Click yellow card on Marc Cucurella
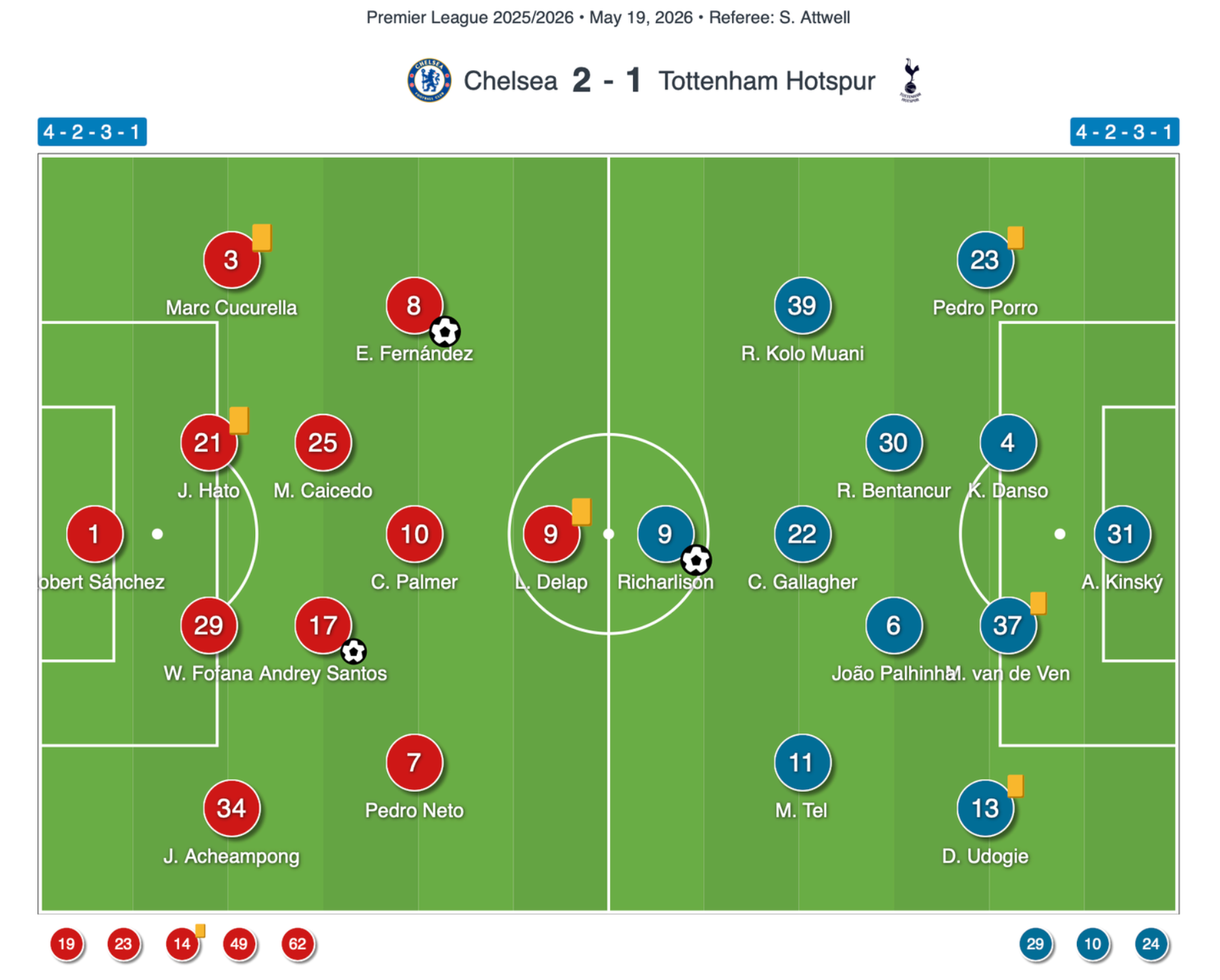1220x980 pixels. (262, 238)
